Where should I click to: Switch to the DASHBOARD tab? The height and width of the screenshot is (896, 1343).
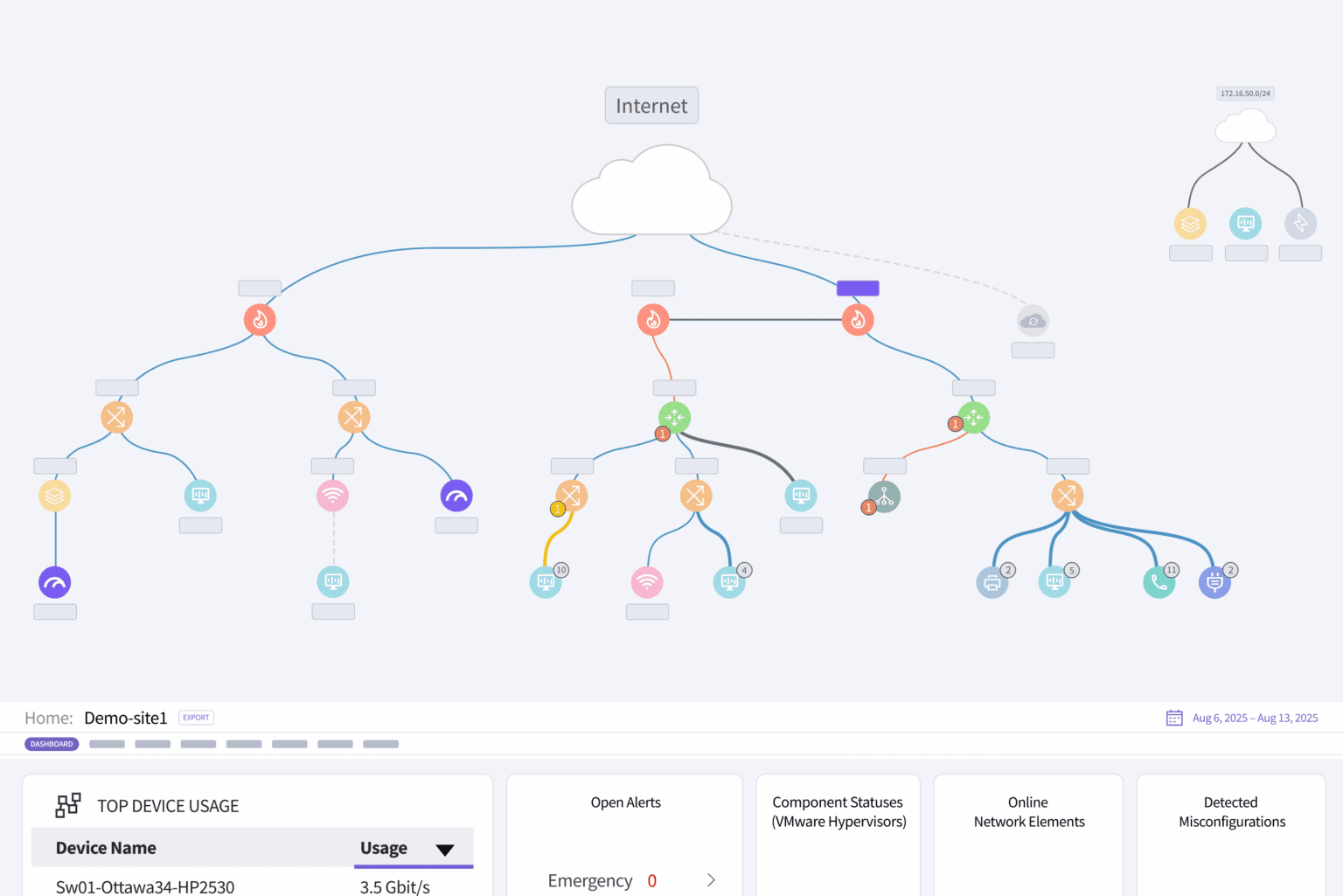tap(51, 744)
